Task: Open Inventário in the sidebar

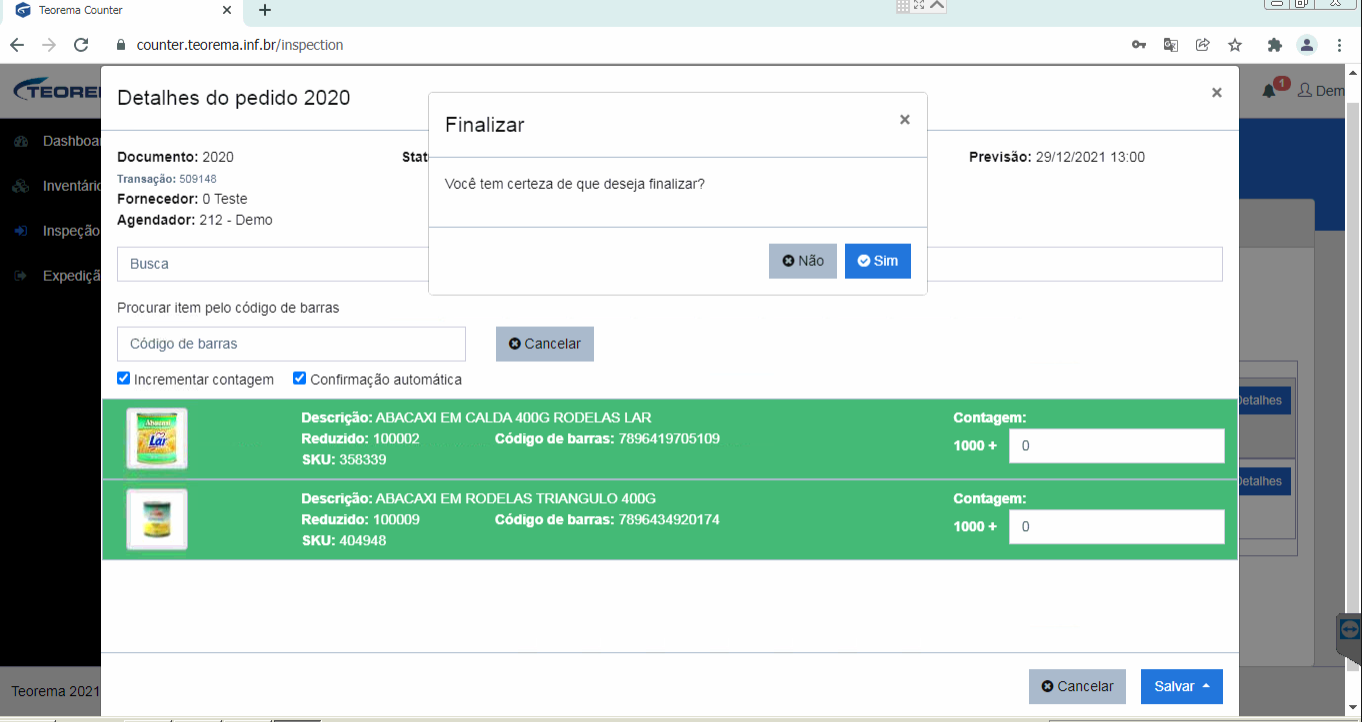Action: coord(72,186)
